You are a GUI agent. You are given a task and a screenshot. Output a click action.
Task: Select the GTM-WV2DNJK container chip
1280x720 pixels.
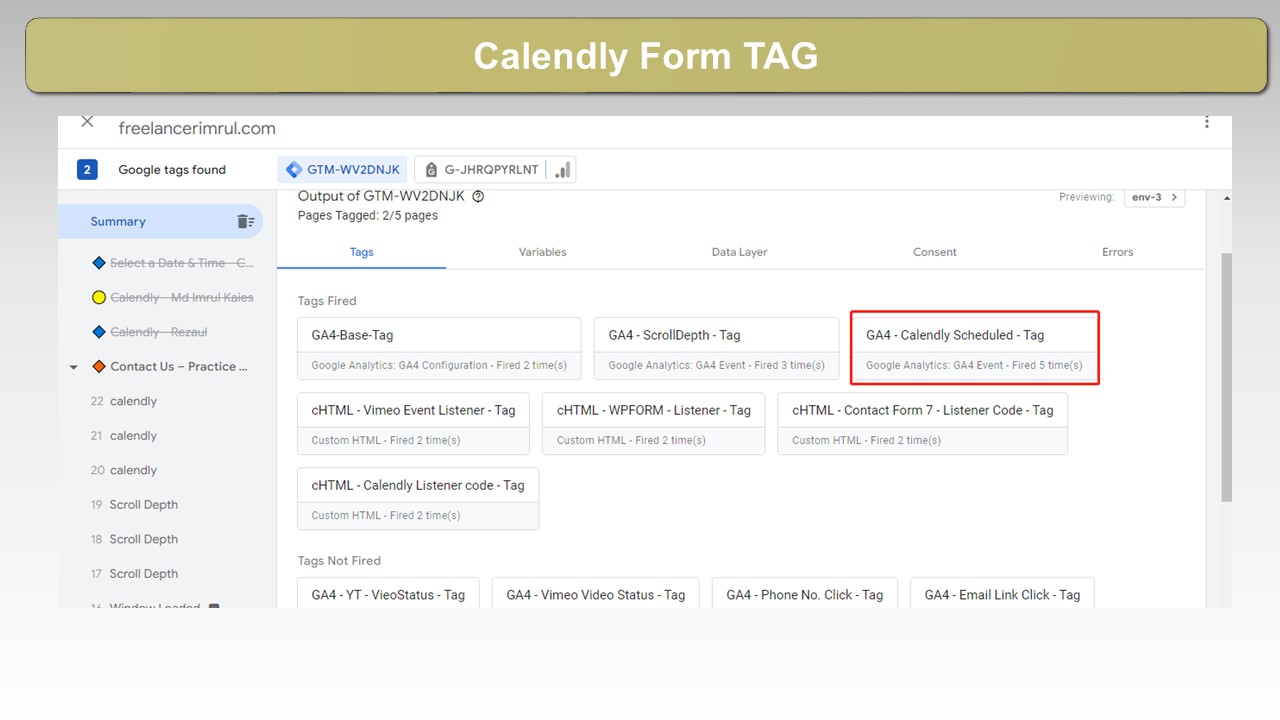point(343,170)
